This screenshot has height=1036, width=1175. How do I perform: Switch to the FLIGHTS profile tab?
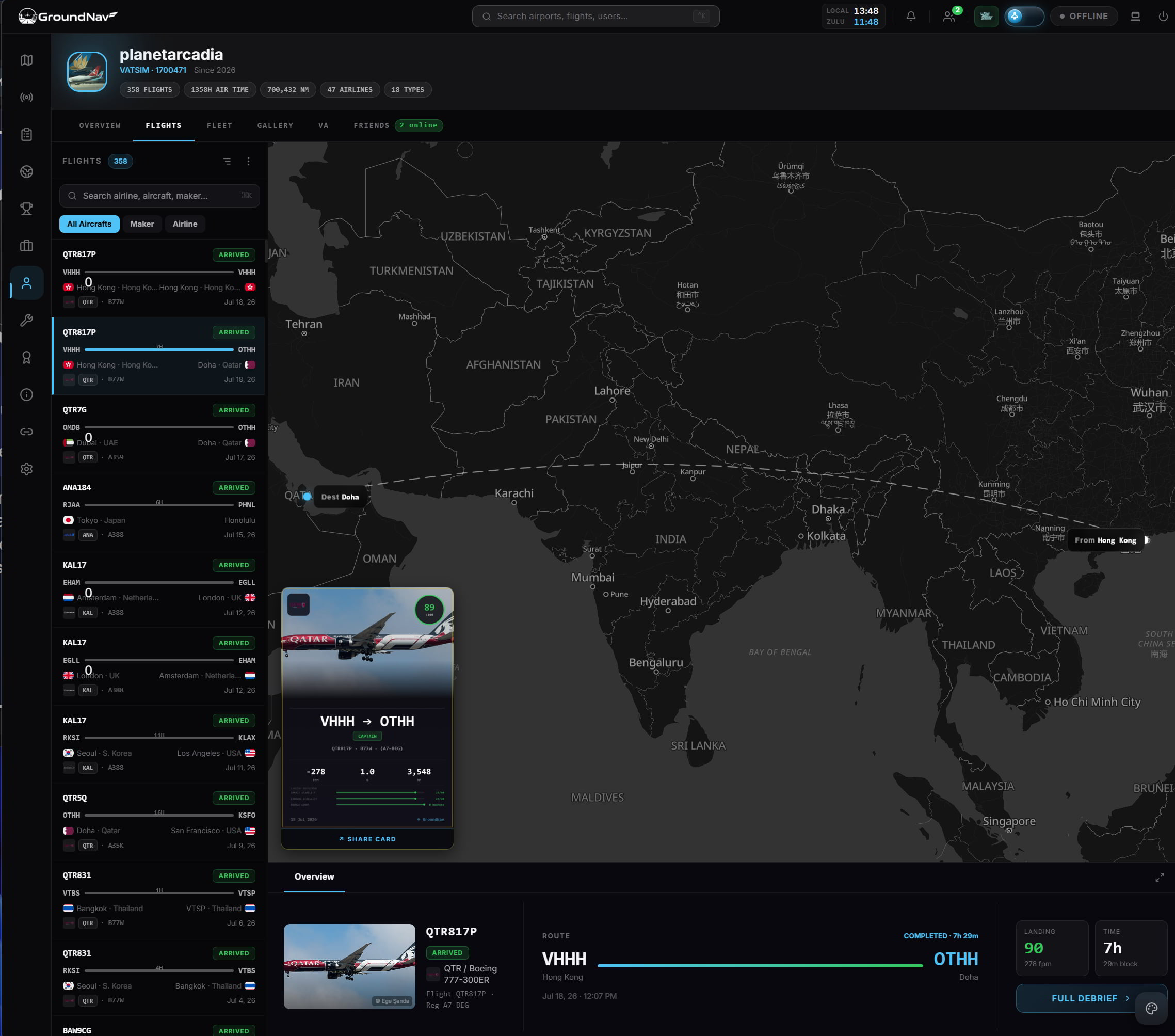point(164,125)
